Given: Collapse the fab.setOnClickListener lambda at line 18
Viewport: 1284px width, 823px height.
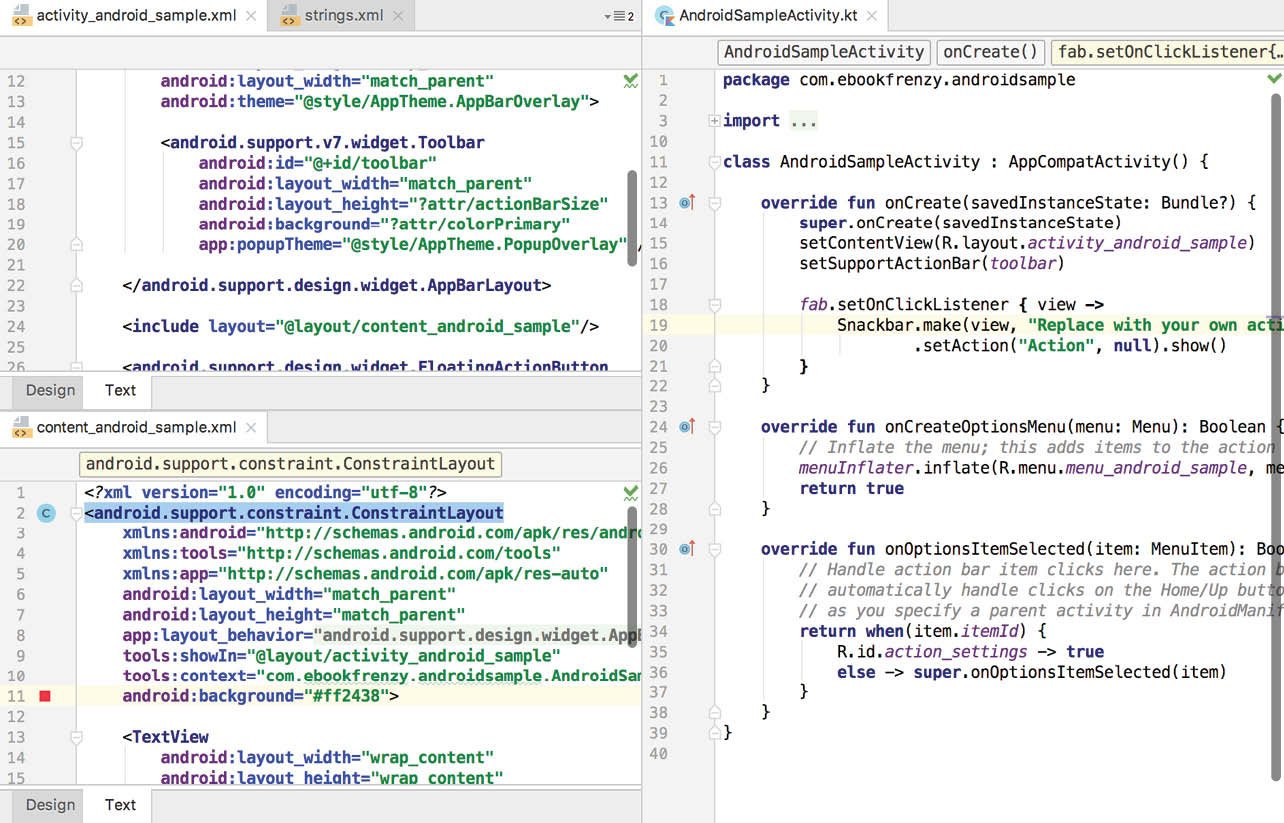Looking at the screenshot, I should point(714,305).
